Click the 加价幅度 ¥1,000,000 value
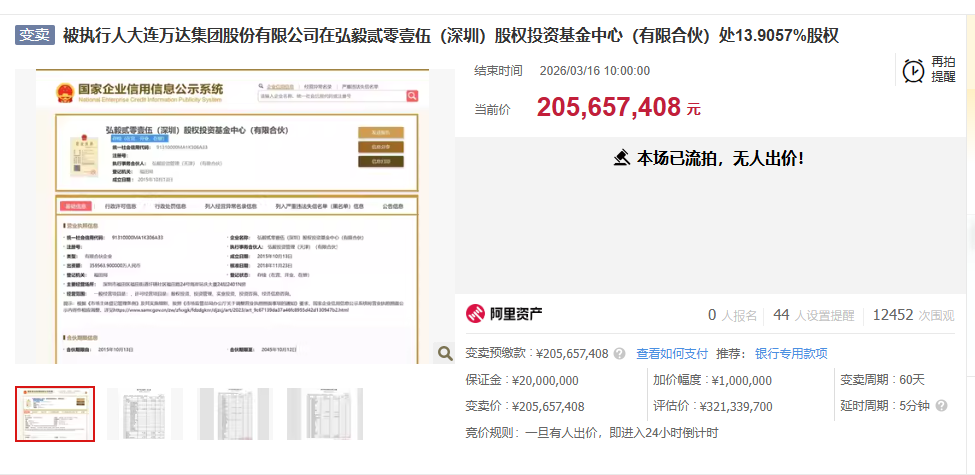Viewport: 975px width, 475px height. (742, 380)
